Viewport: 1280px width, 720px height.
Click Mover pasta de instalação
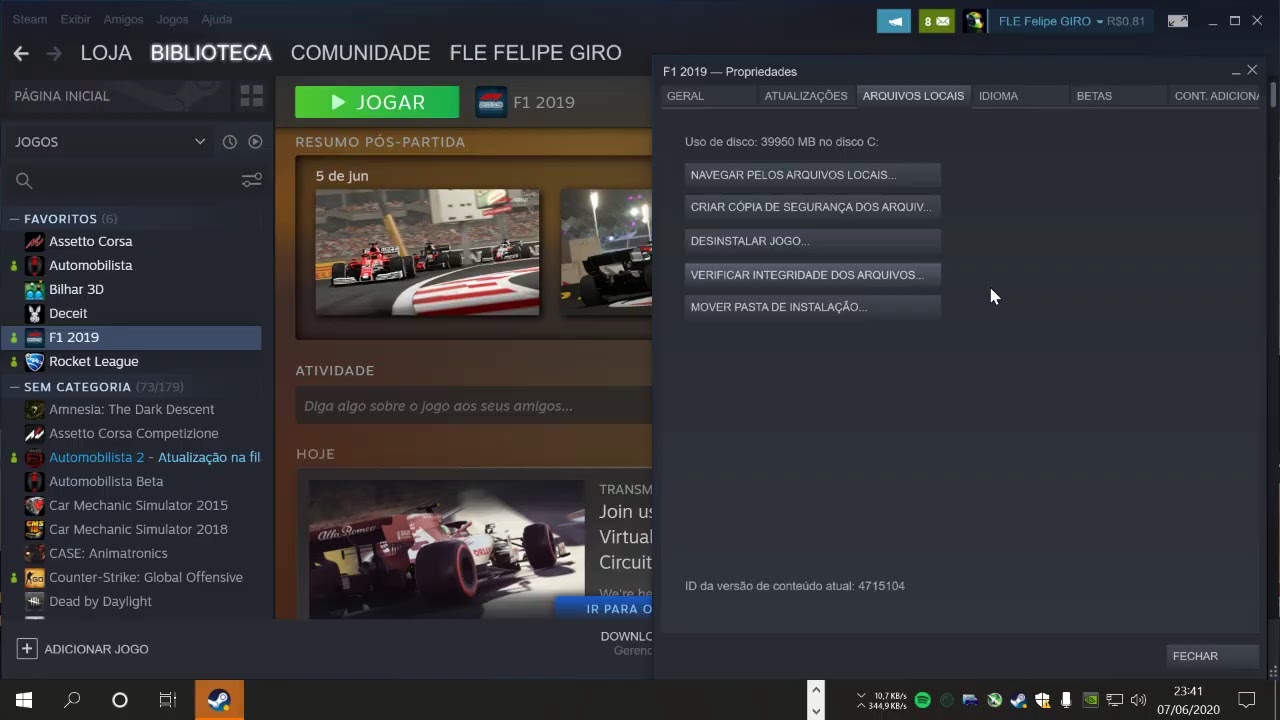point(813,307)
